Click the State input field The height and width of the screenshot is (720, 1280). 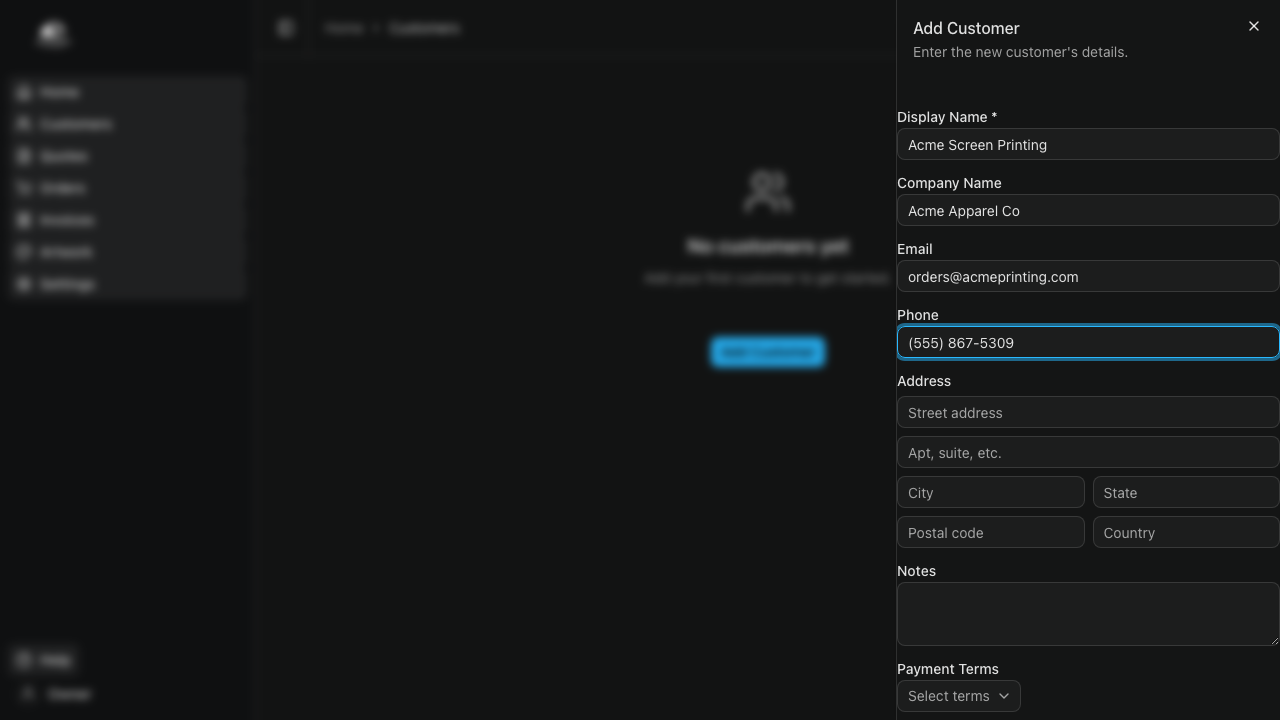[1185, 493]
